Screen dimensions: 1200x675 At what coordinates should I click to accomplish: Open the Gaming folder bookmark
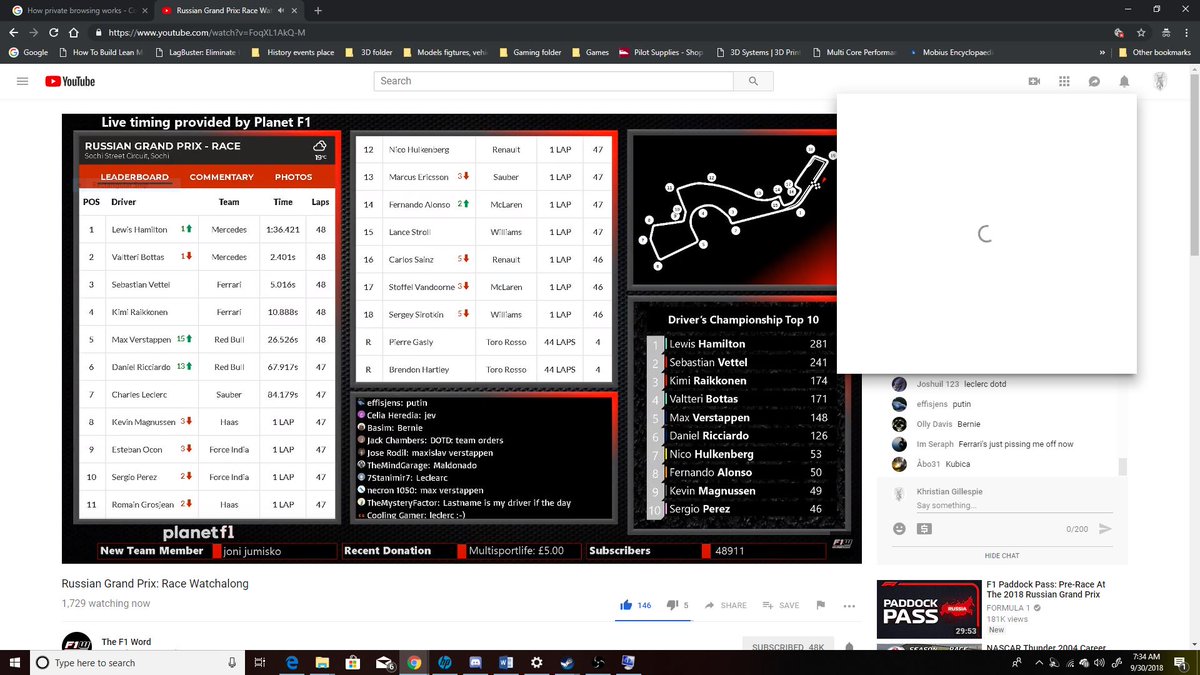529,52
